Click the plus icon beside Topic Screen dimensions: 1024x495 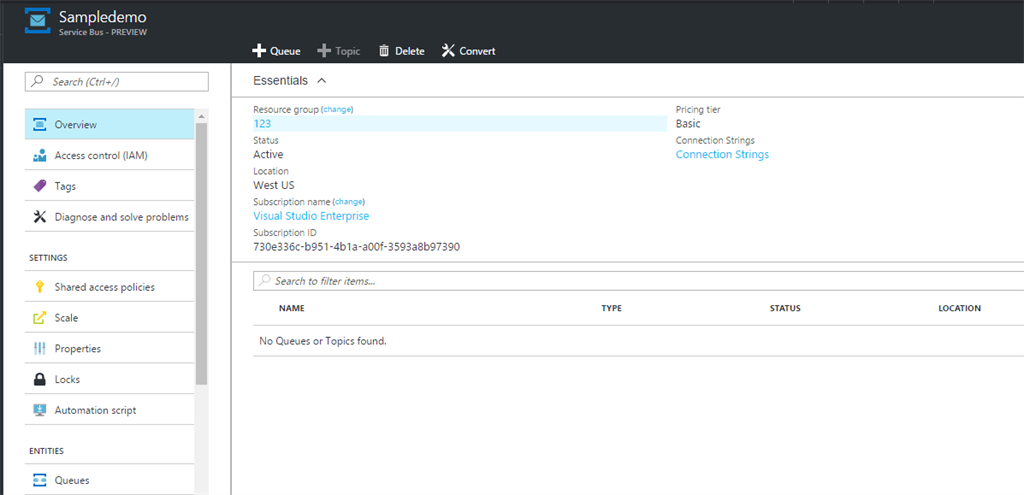pos(324,51)
